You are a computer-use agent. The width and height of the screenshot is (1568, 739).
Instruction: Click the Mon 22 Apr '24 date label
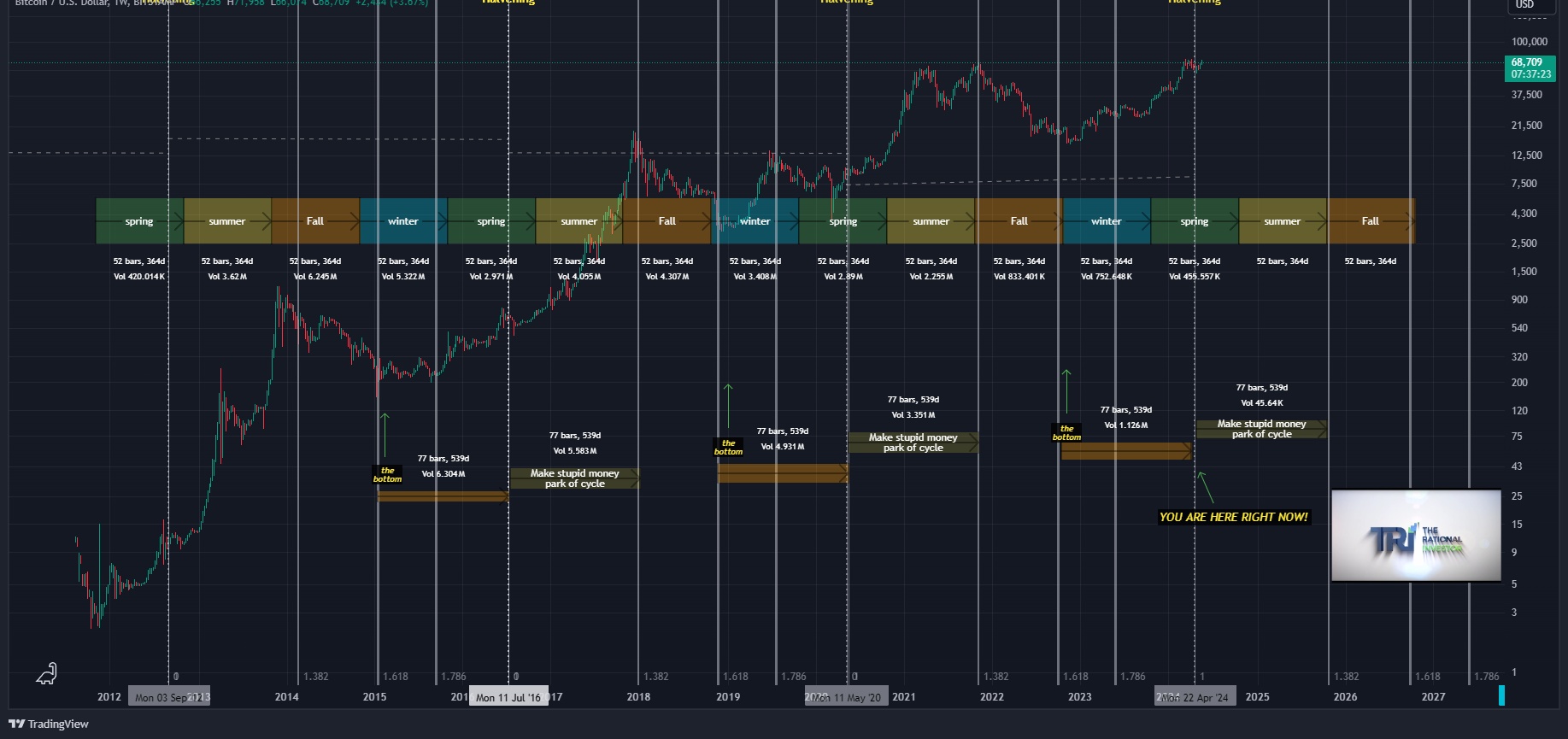[x=1194, y=695]
